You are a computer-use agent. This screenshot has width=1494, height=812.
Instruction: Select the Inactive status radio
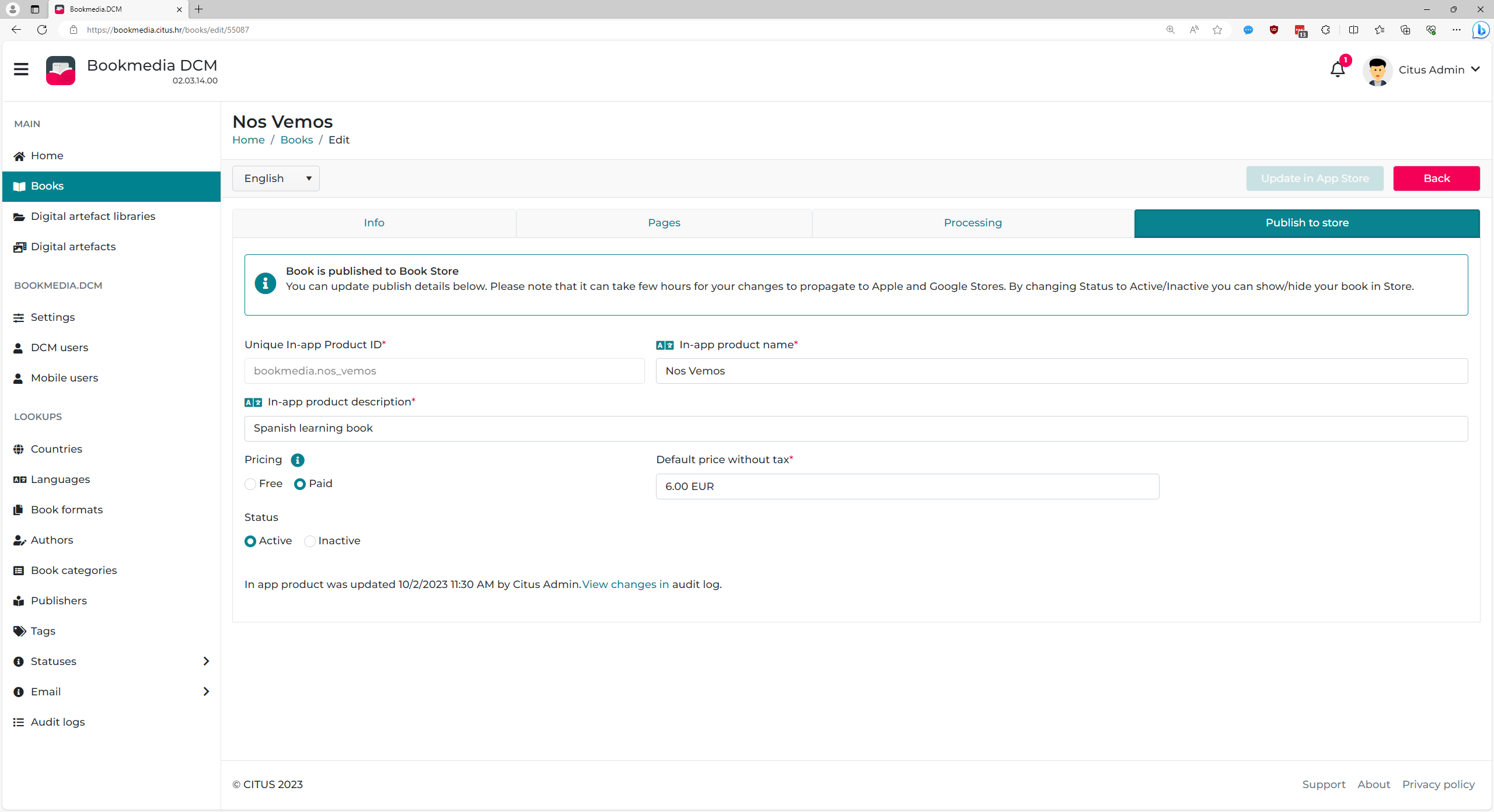[x=310, y=541]
